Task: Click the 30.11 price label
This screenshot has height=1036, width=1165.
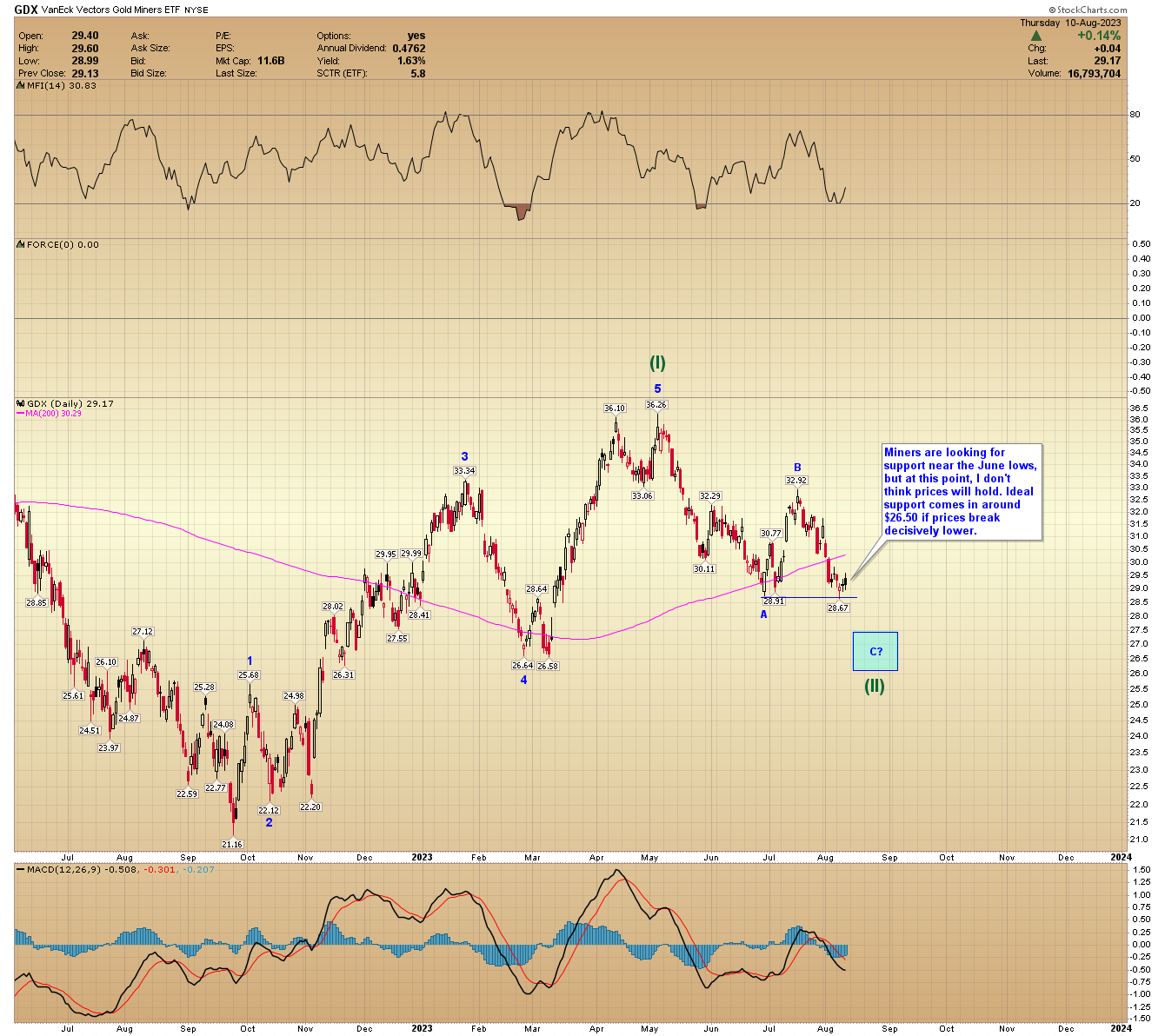Action: tap(704, 569)
